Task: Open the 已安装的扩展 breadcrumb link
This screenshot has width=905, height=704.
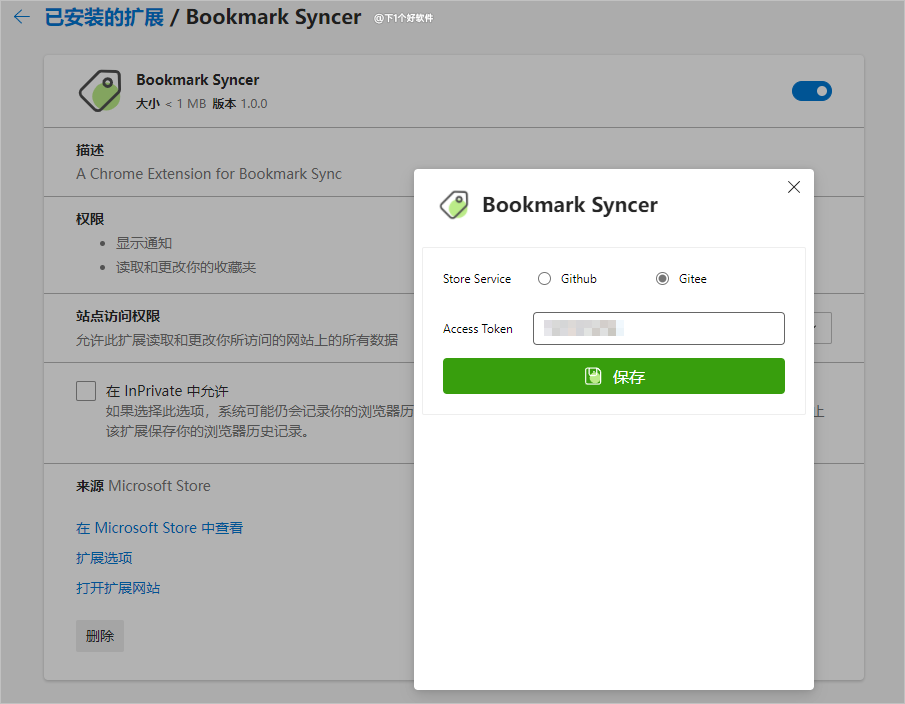Action: [x=104, y=17]
